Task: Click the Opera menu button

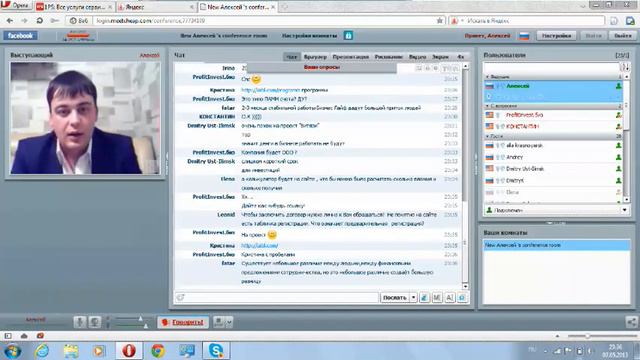Action: pos(16,6)
